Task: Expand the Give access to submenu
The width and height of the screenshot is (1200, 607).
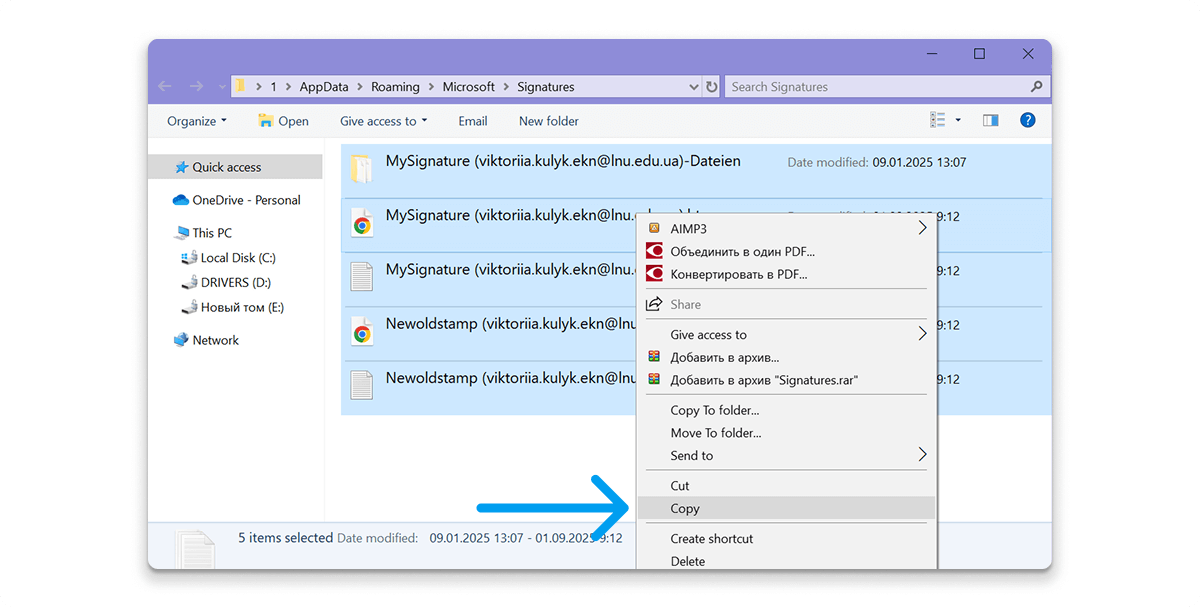Action: coord(922,332)
